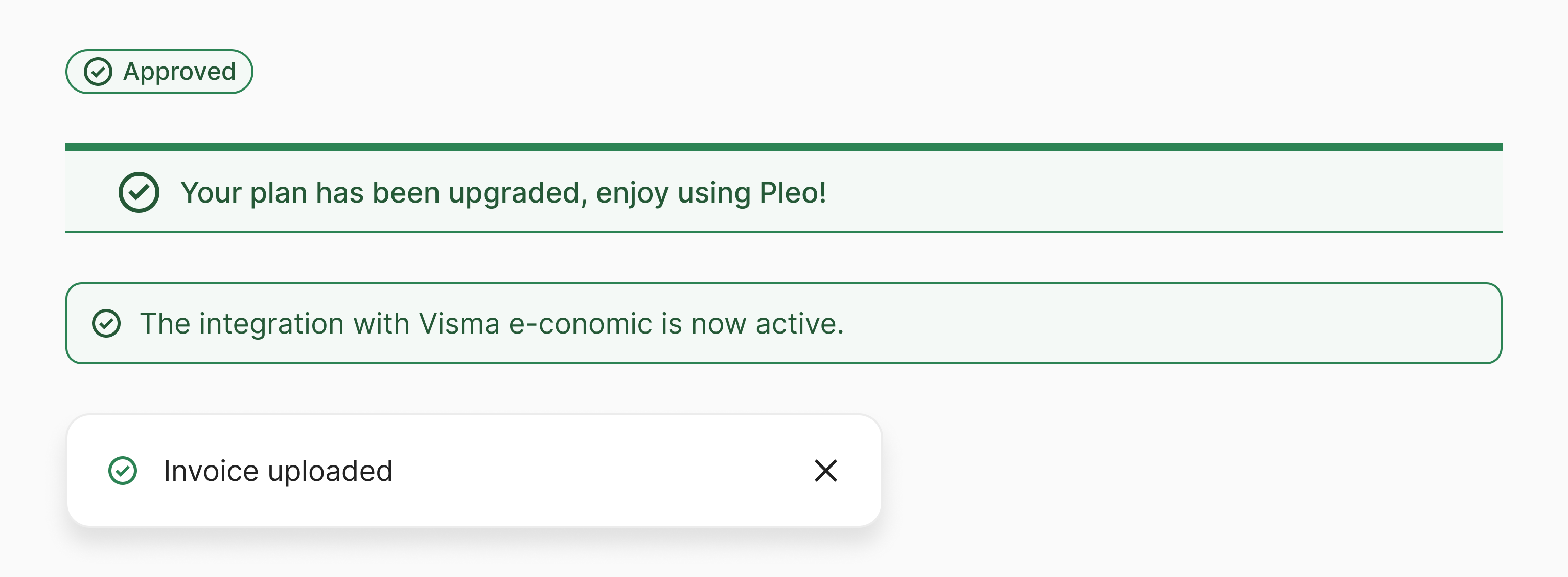1568x577 pixels.
Task: Click the green checkmark next to Invoice uploaded
Action: point(123,471)
